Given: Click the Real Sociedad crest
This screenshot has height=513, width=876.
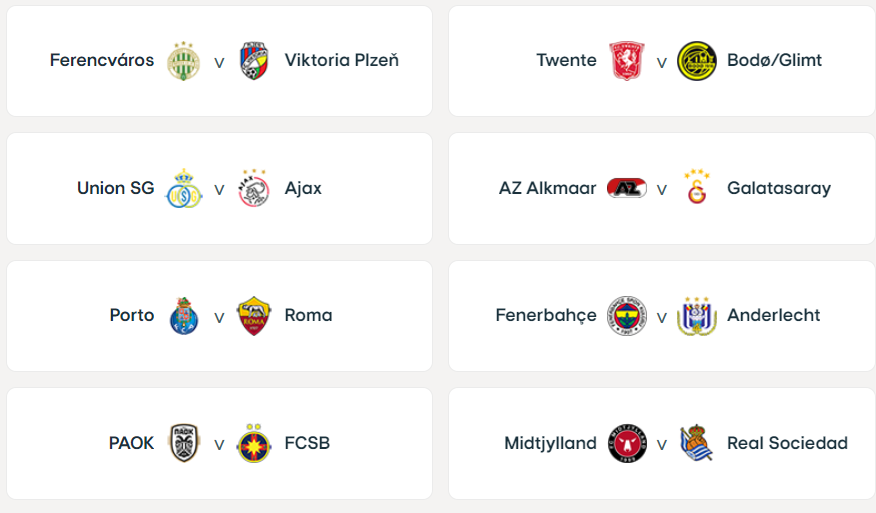Looking at the screenshot, I should pos(697,443).
